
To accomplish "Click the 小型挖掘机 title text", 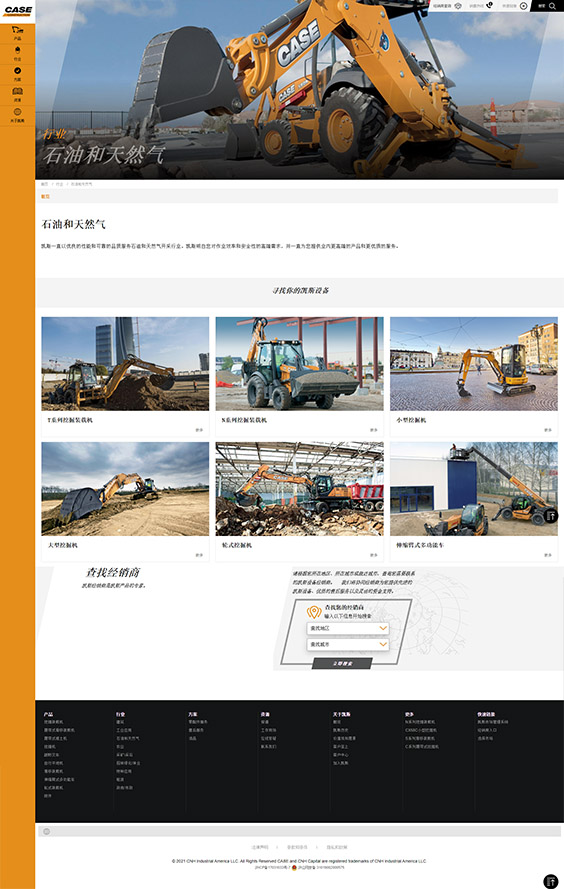I will tap(411, 420).
